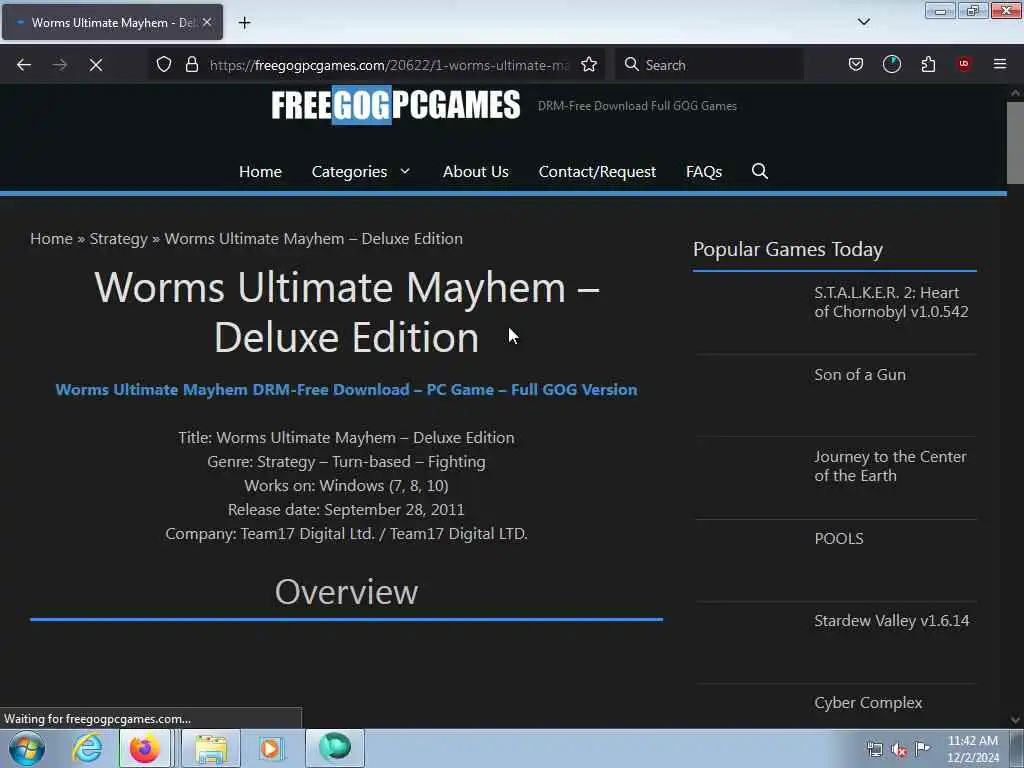Open the Contact/Request page
This screenshot has width=1024, height=768.
coord(597,172)
